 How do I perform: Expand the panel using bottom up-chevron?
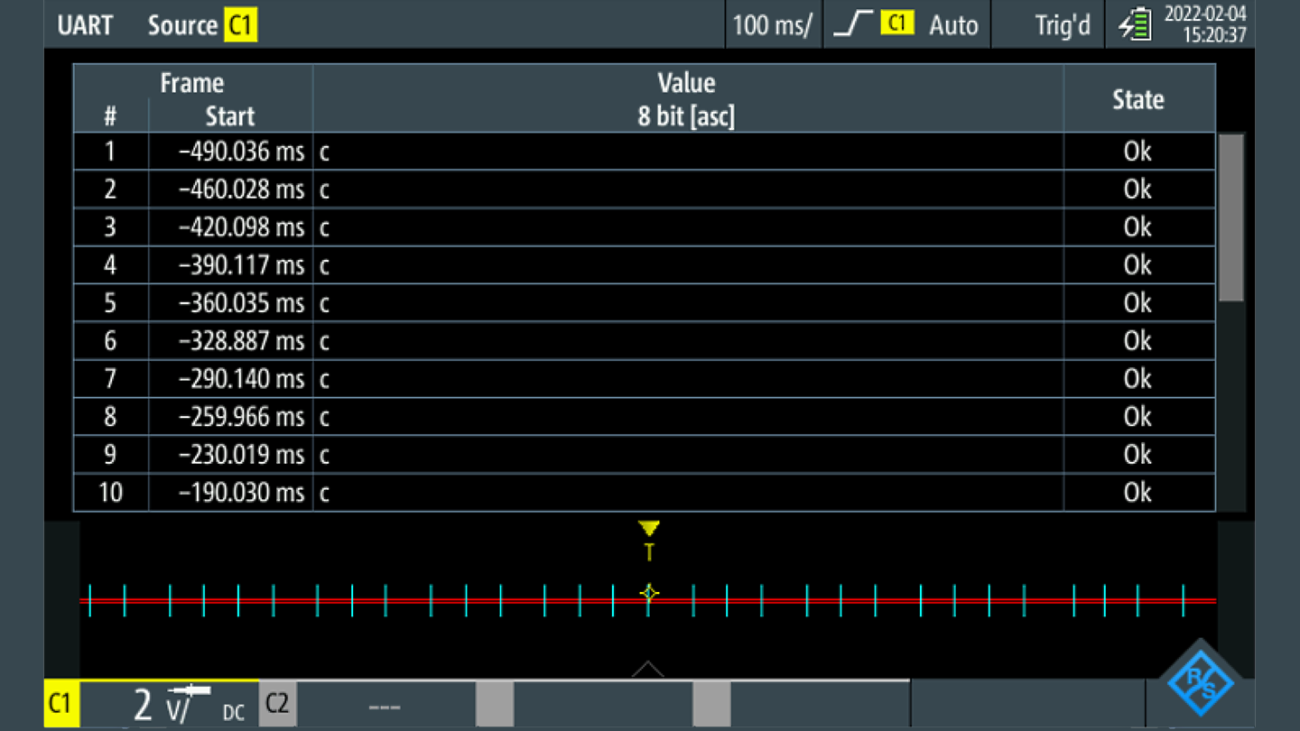click(x=648, y=669)
